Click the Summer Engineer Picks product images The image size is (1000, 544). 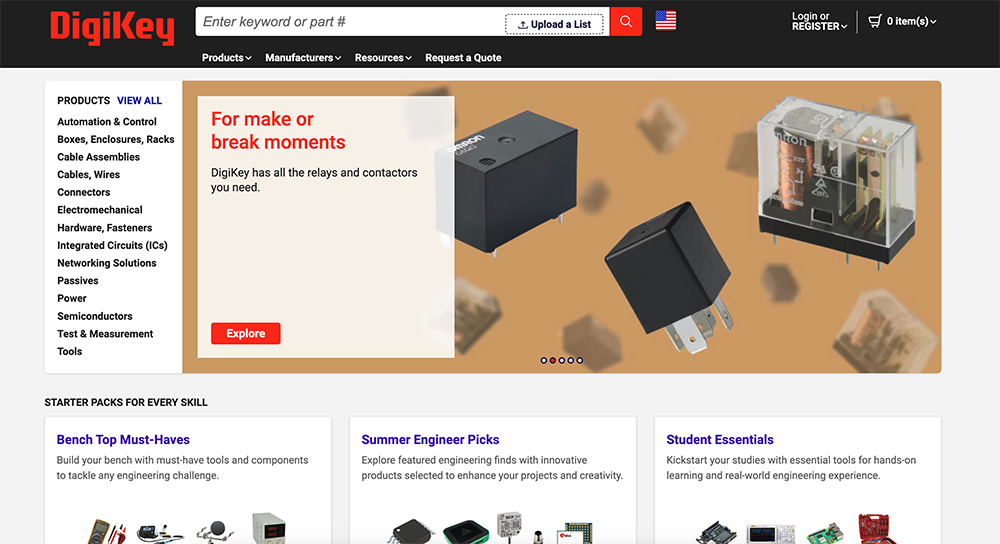click(492, 528)
